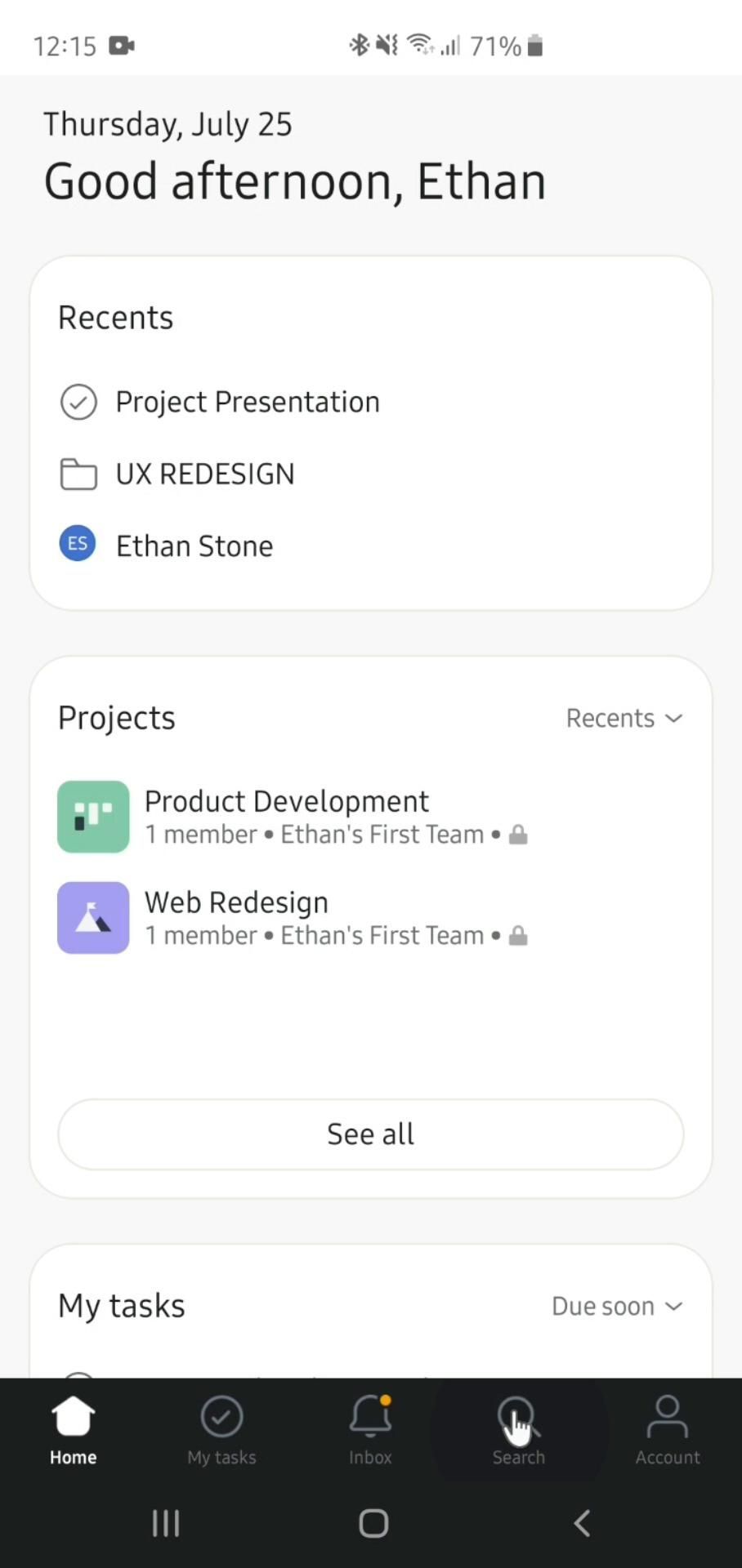Open the Web Redesign project icon
The height and width of the screenshot is (1568, 742).
(93, 918)
